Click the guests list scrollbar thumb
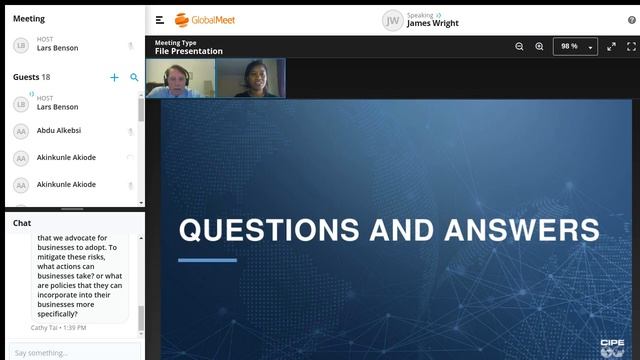 (x=141, y=109)
